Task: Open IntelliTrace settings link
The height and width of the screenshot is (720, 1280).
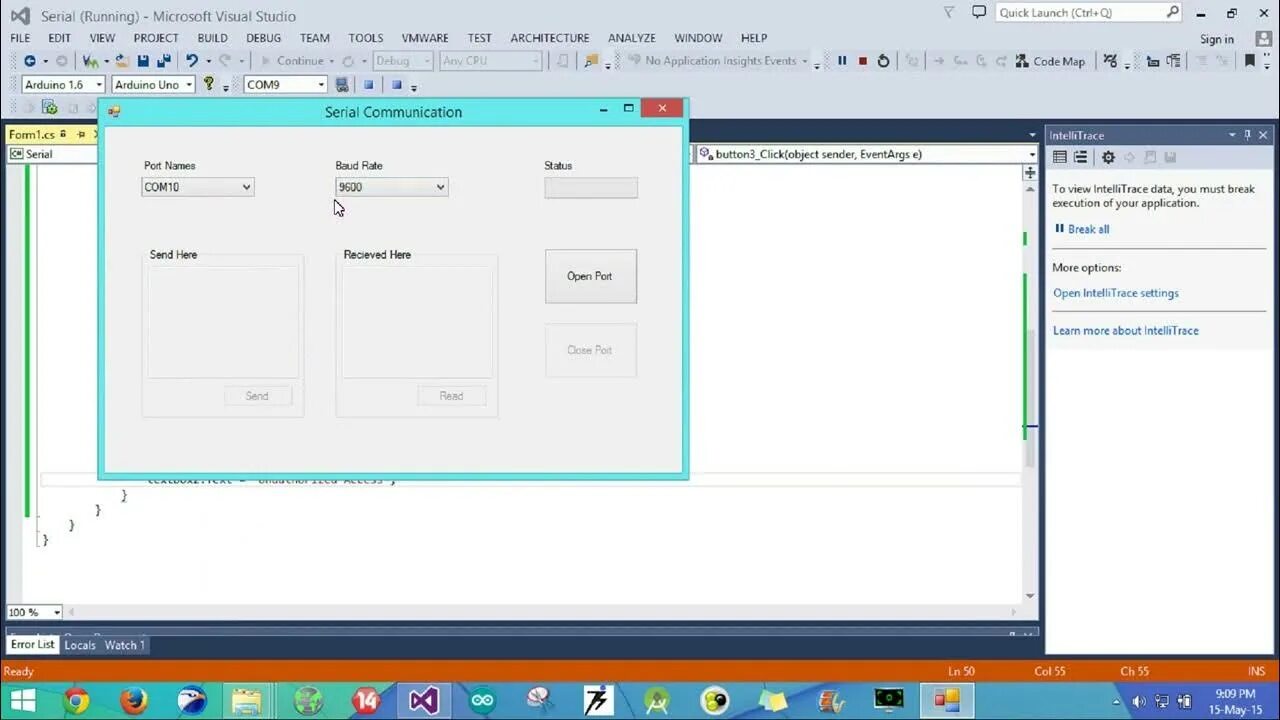Action: point(1116,293)
